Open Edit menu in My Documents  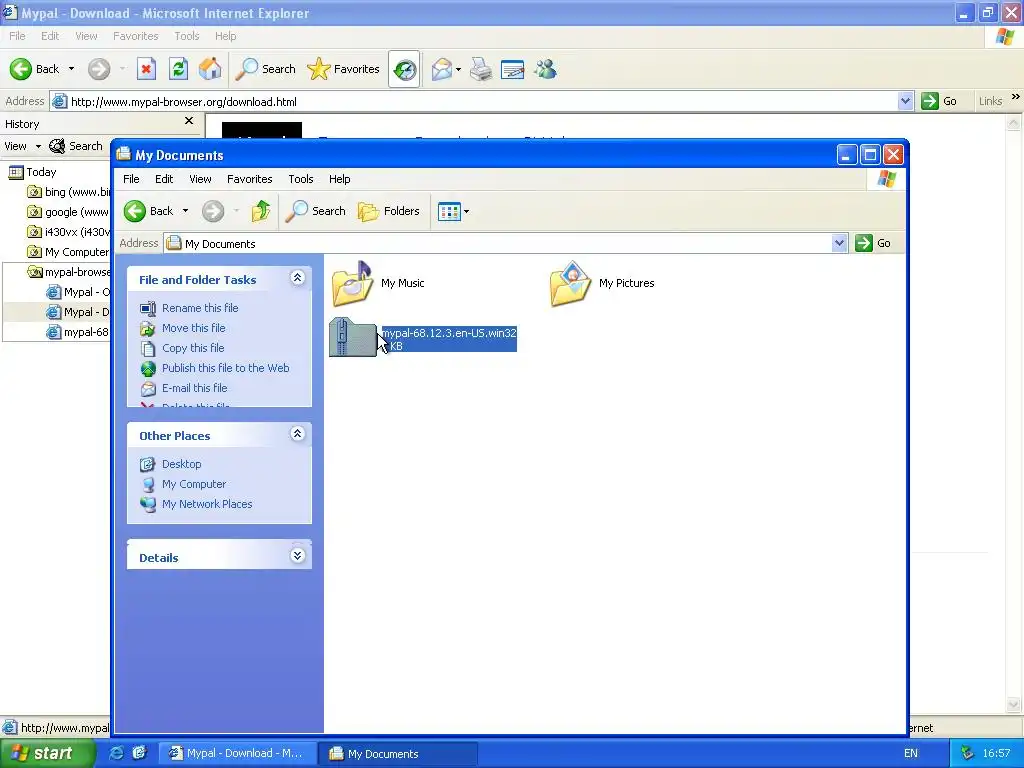click(164, 179)
